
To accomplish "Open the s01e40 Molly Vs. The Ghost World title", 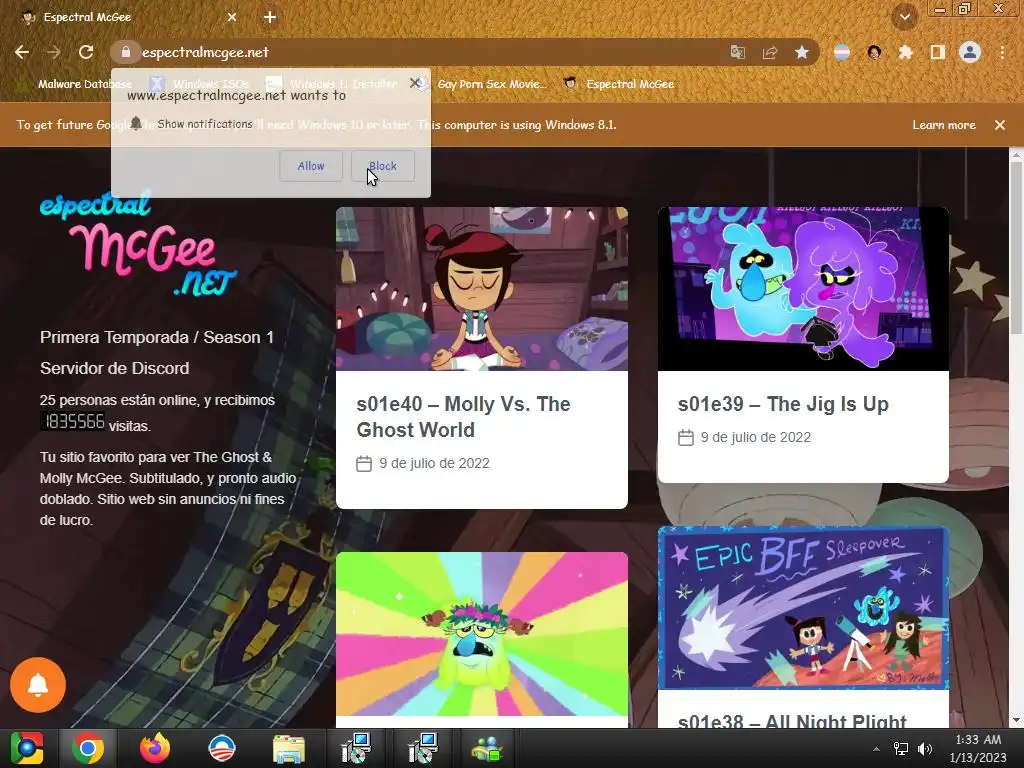I will pyautogui.click(x=463, y=417).
